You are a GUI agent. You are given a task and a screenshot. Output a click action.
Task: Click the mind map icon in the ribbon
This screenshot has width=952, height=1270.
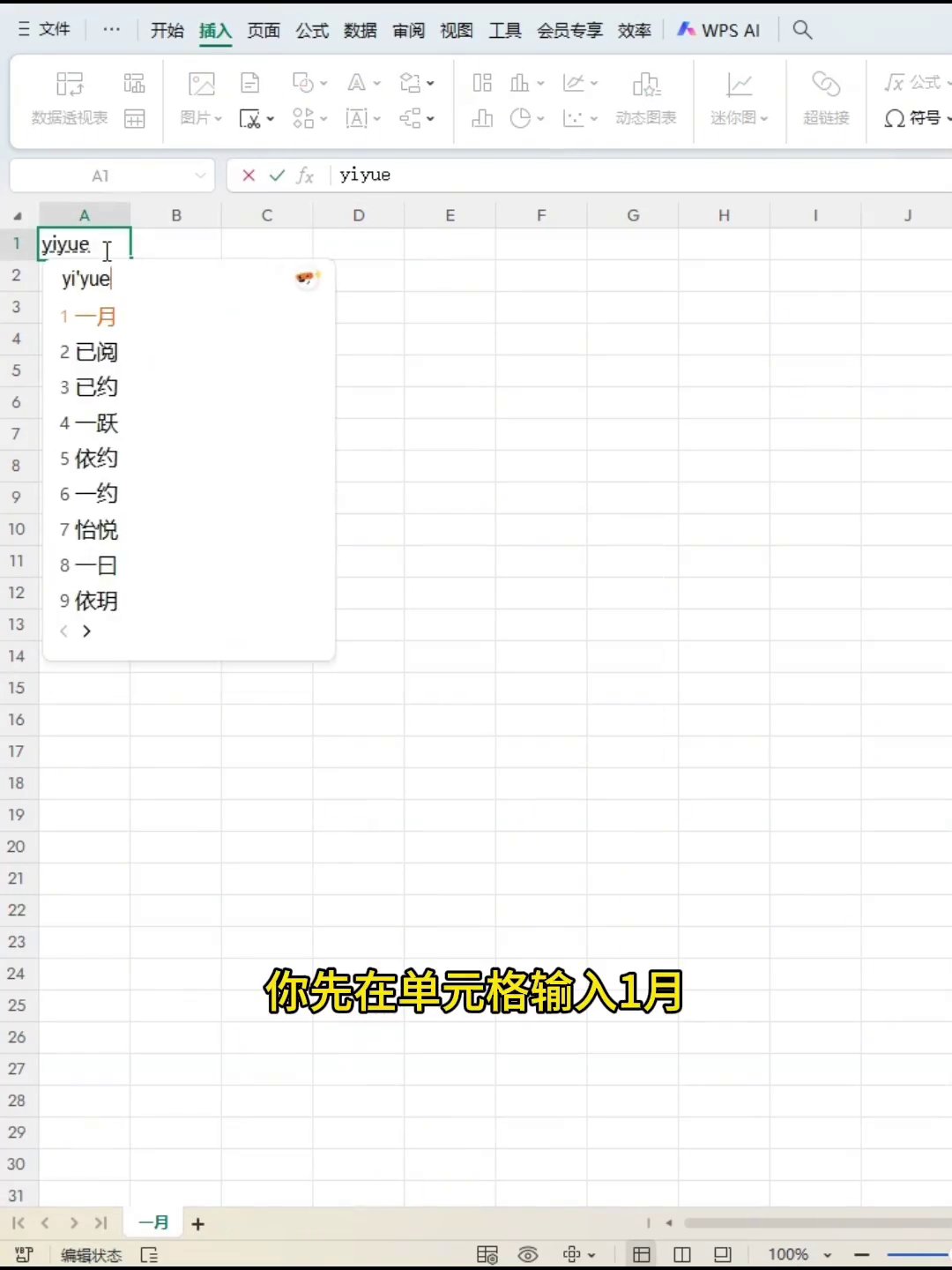pyautogui.click(x=410, y=118)
